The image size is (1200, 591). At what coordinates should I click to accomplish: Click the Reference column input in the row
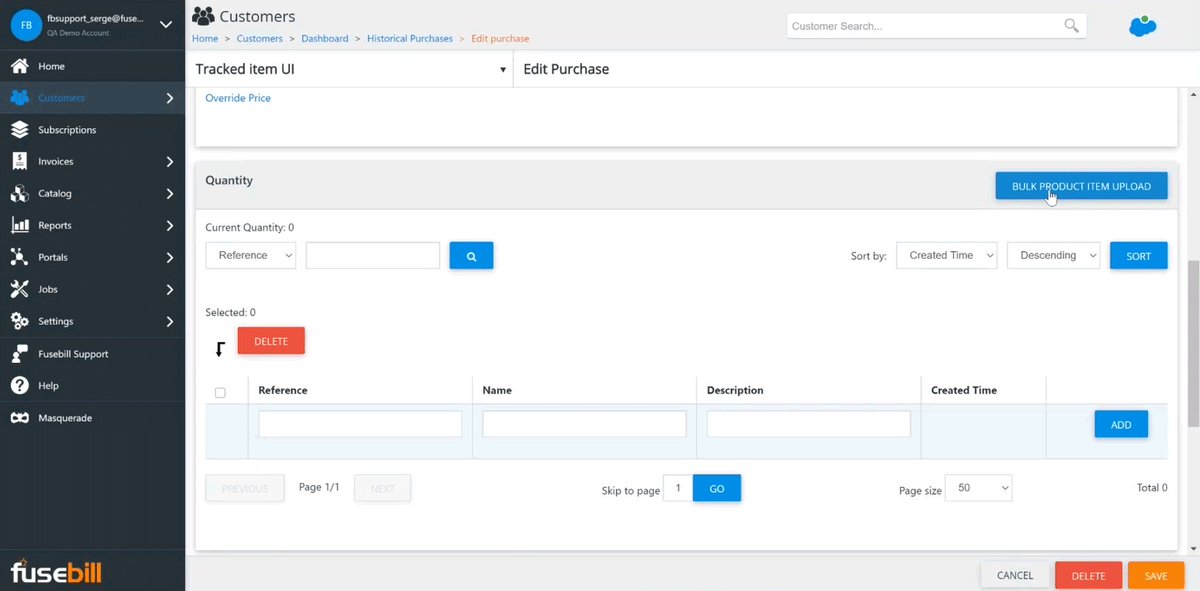[x=360, y=423]
